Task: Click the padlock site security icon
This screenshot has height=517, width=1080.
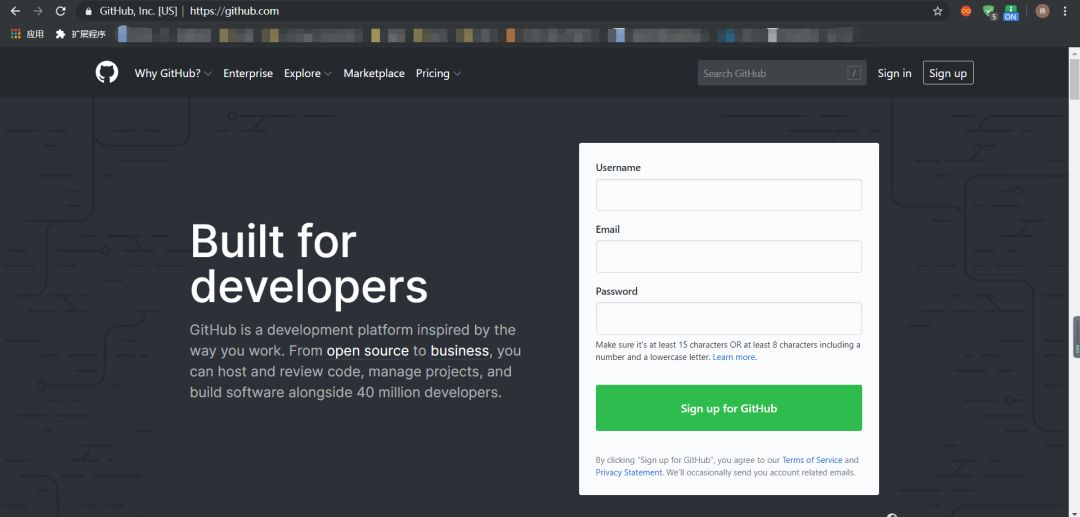Action: 88,11
